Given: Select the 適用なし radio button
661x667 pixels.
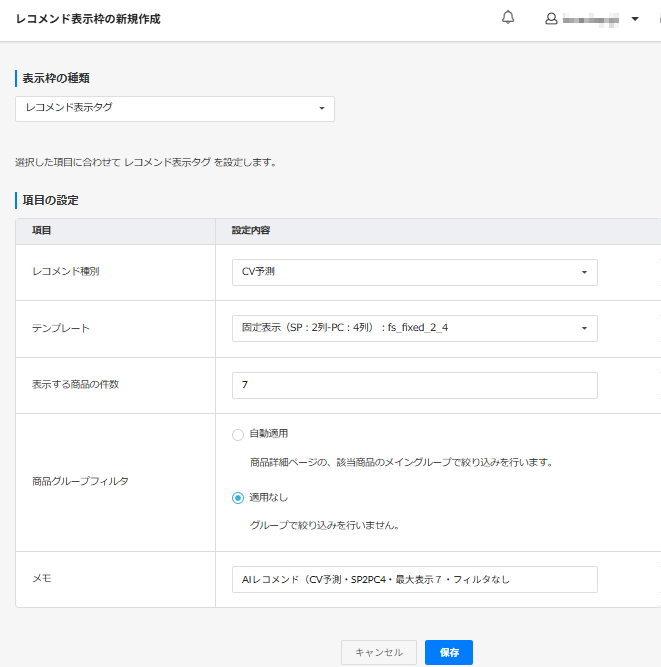Looking at the screenshot, I should 238,498.
